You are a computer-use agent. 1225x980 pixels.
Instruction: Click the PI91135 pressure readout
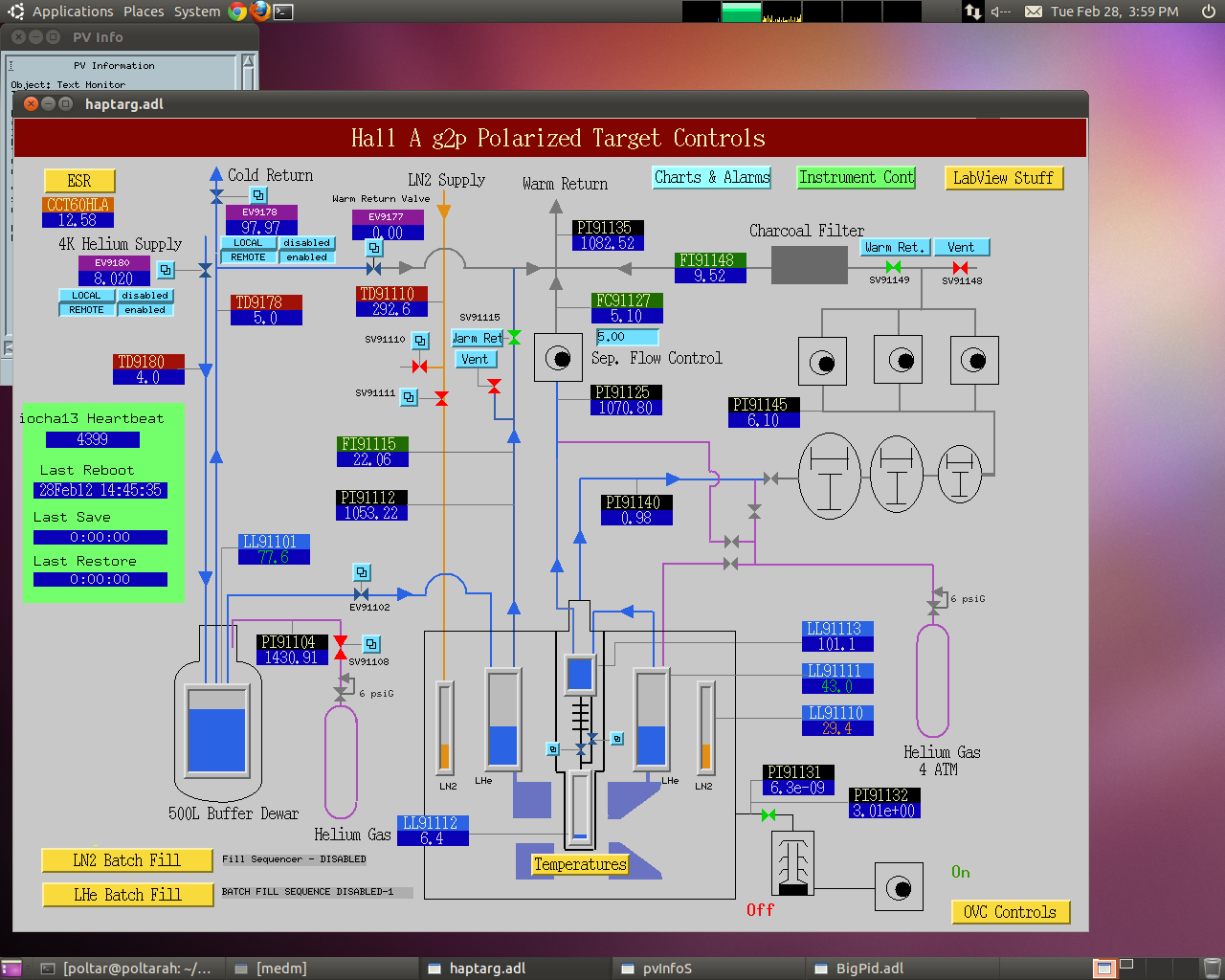pyautogui.click(x=609, y=235)
